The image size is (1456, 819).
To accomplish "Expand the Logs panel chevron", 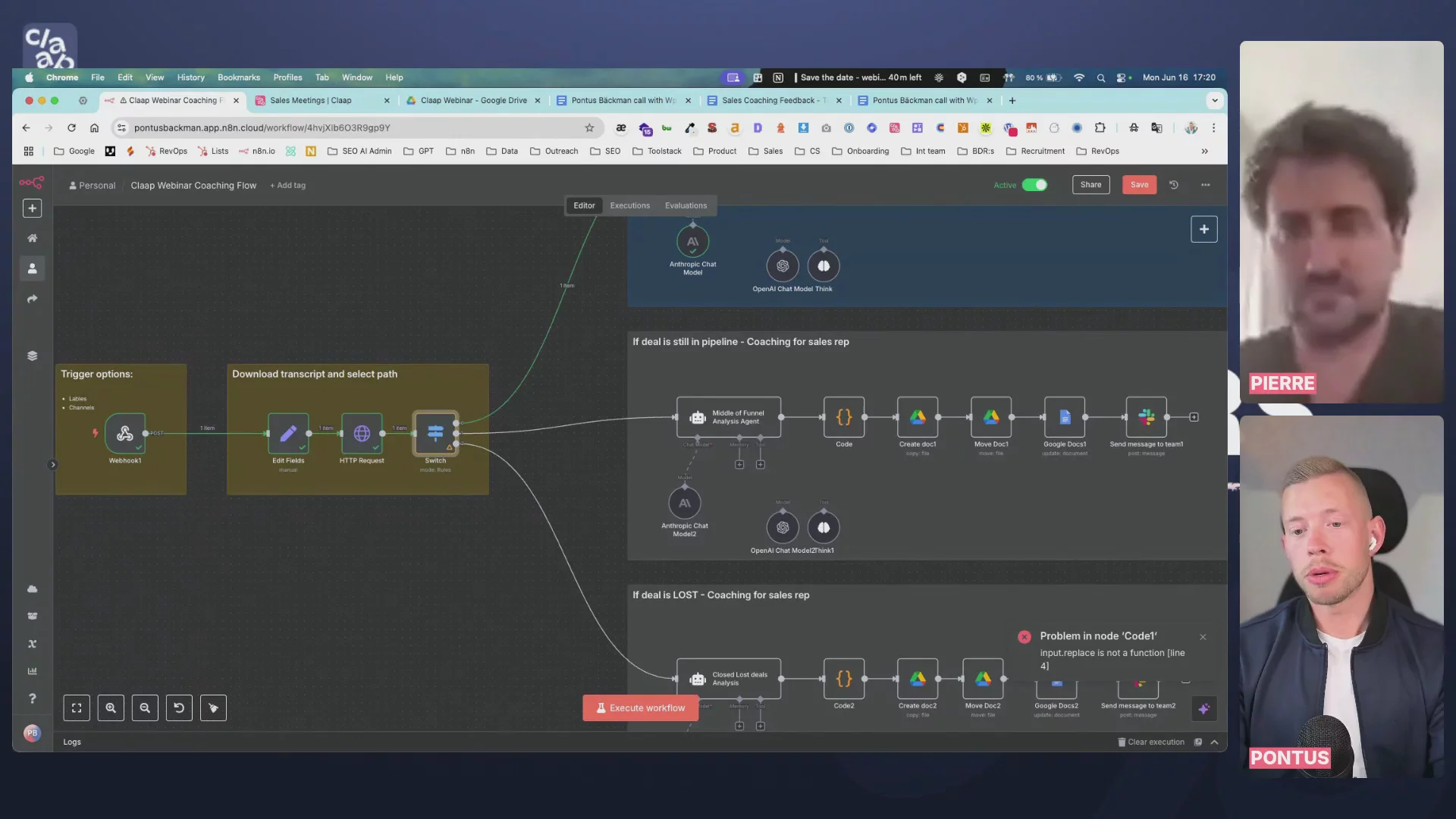I will [x=1214, y=742].
